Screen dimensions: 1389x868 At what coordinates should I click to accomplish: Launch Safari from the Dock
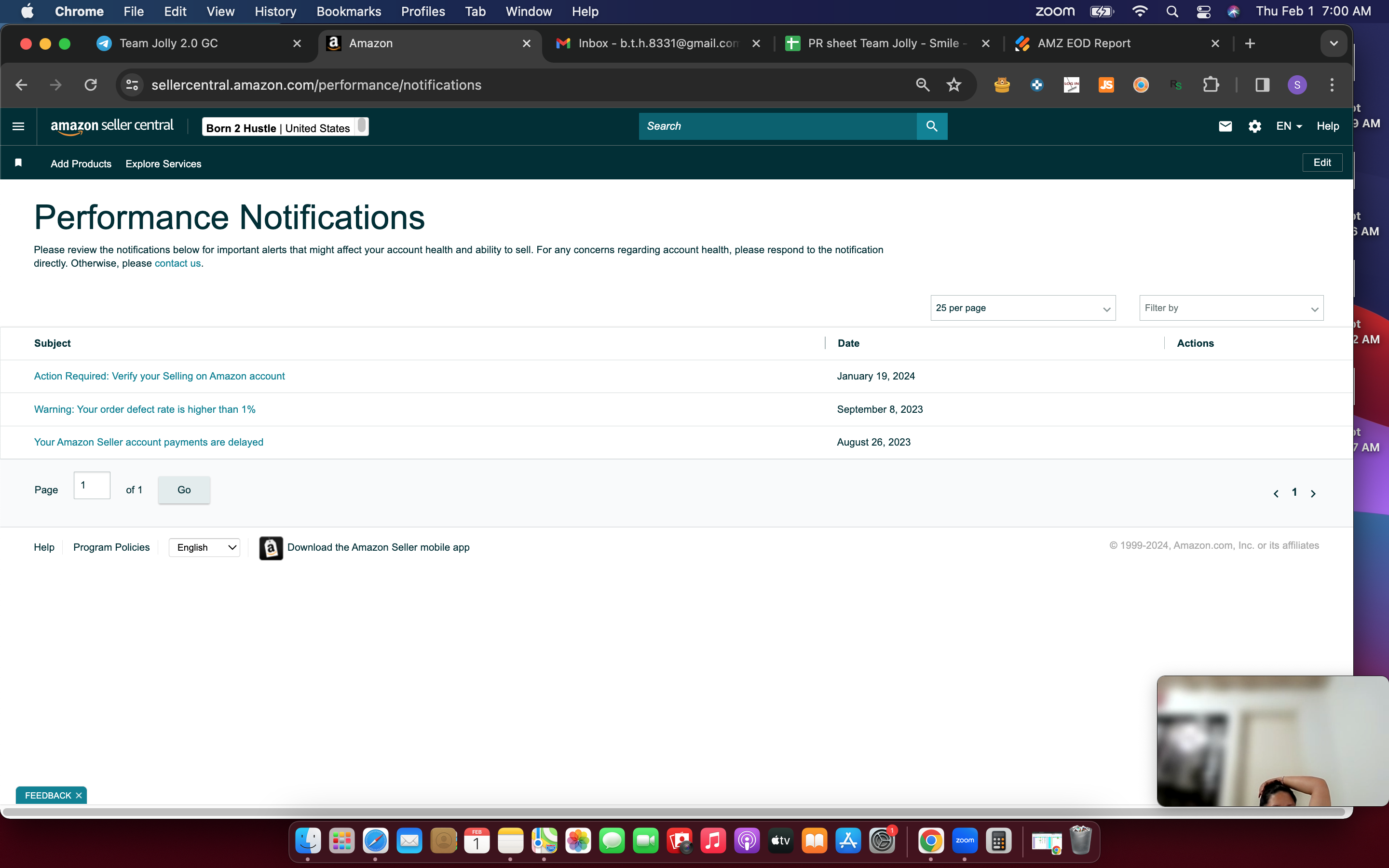[x=375, y=841]
